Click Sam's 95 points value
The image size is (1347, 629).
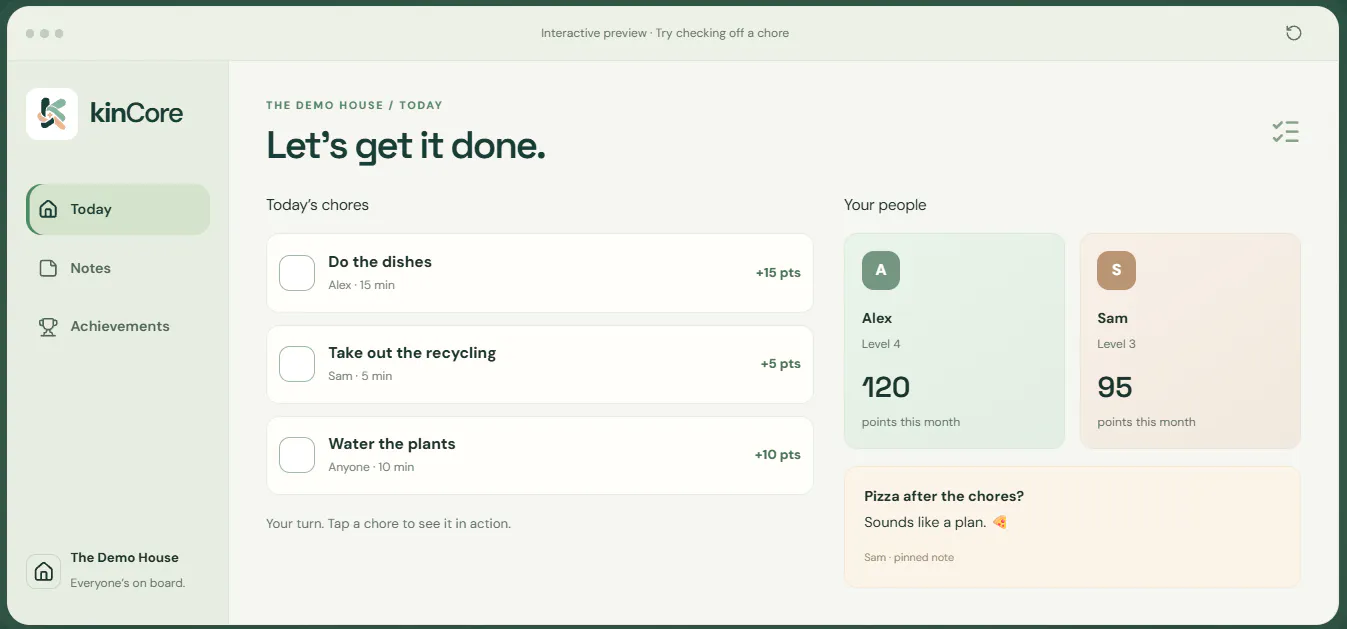(x=1115, y=387)
